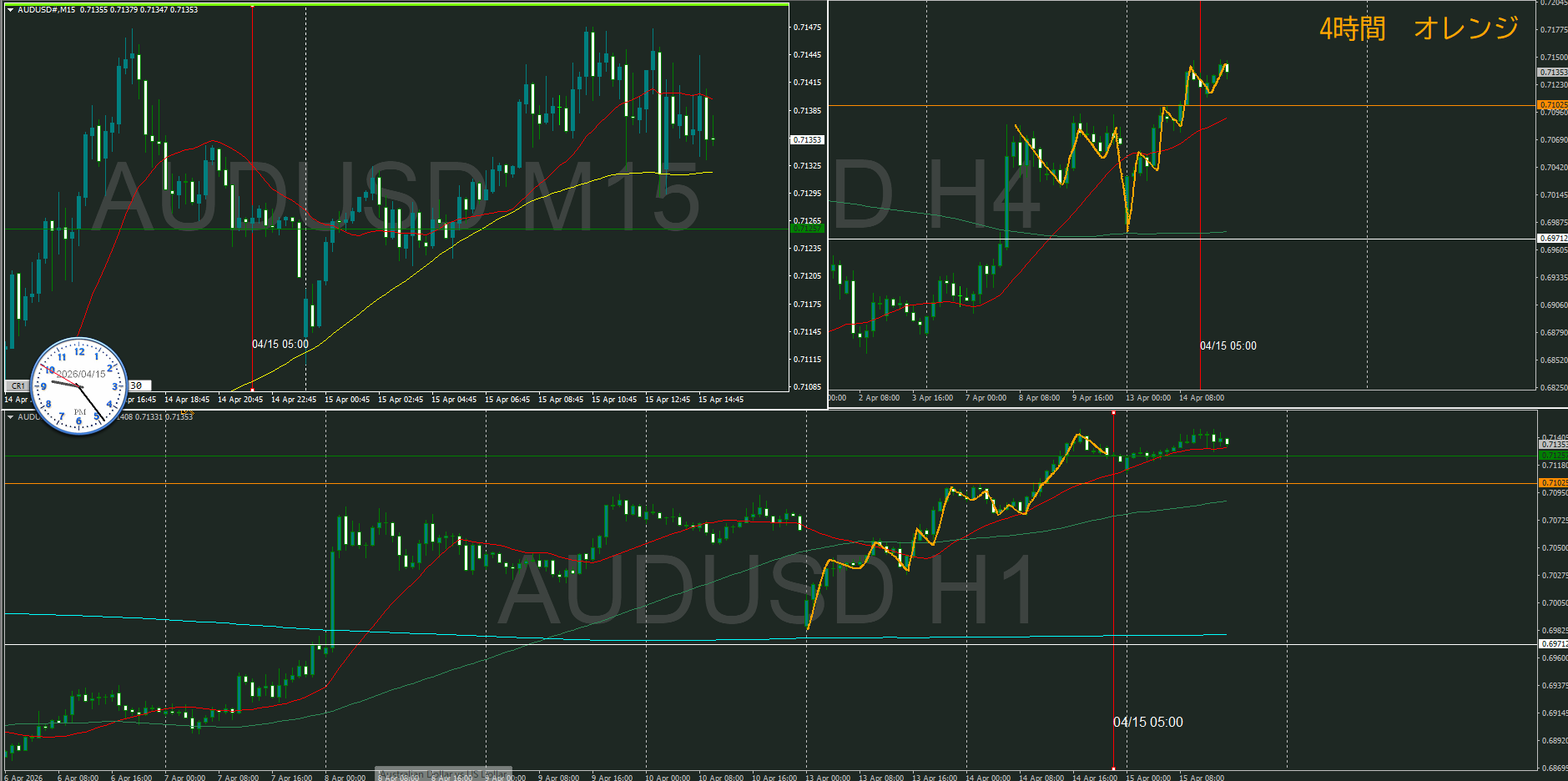Image resolution: width=1568 pixels, height=781 pixels.
Task: Click the 04/15 05:00 label on M15 chart
Action: click(280, 344)
